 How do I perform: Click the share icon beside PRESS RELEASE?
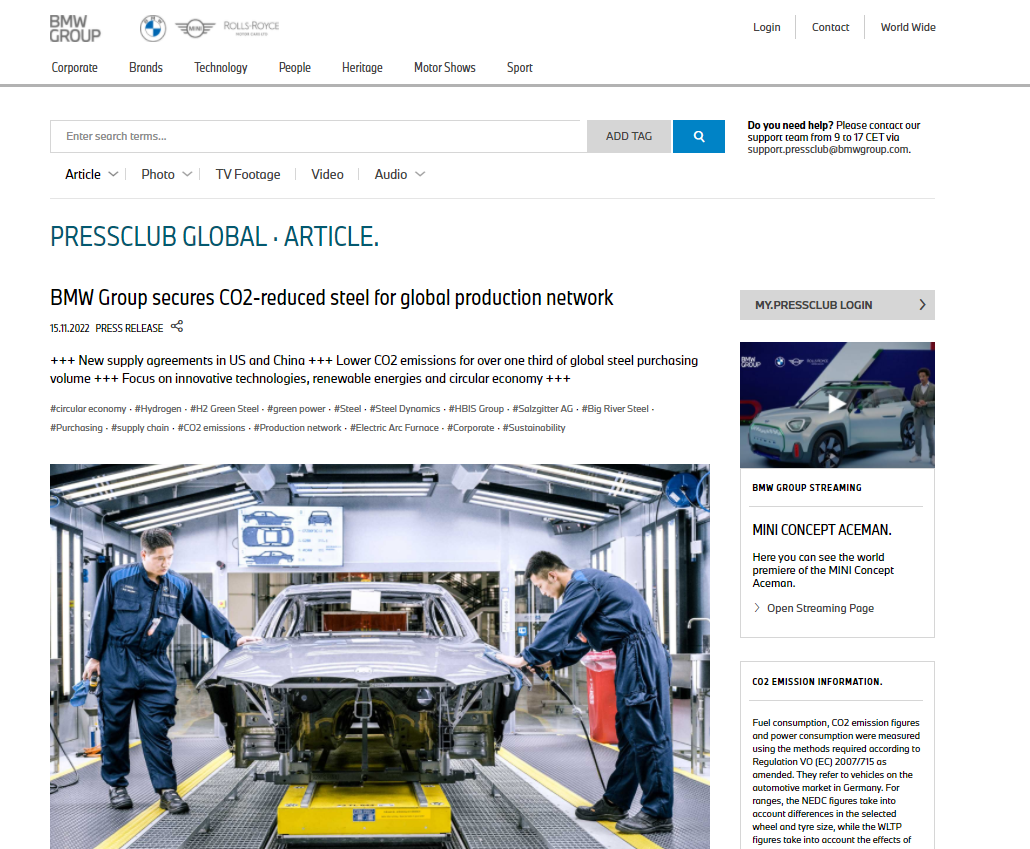point(177,327)
